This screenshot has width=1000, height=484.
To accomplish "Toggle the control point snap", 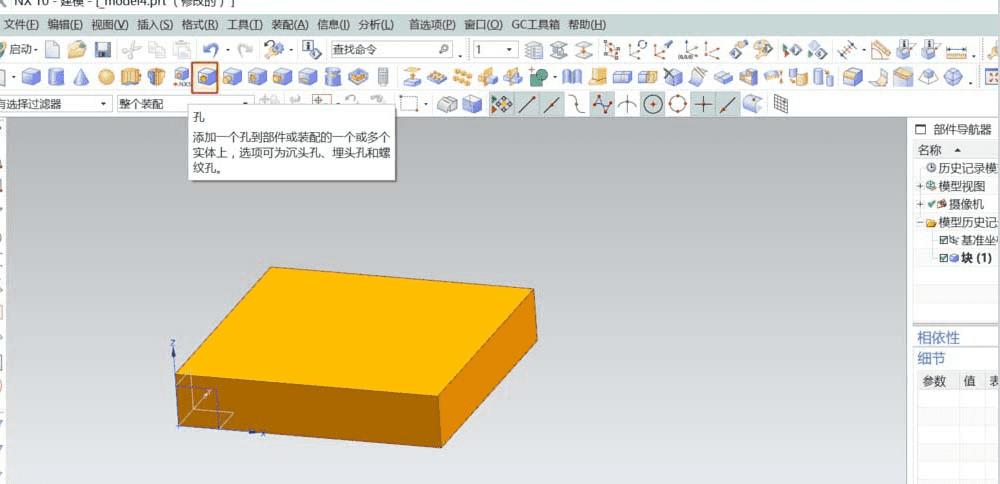I will (x=577, y=104).
